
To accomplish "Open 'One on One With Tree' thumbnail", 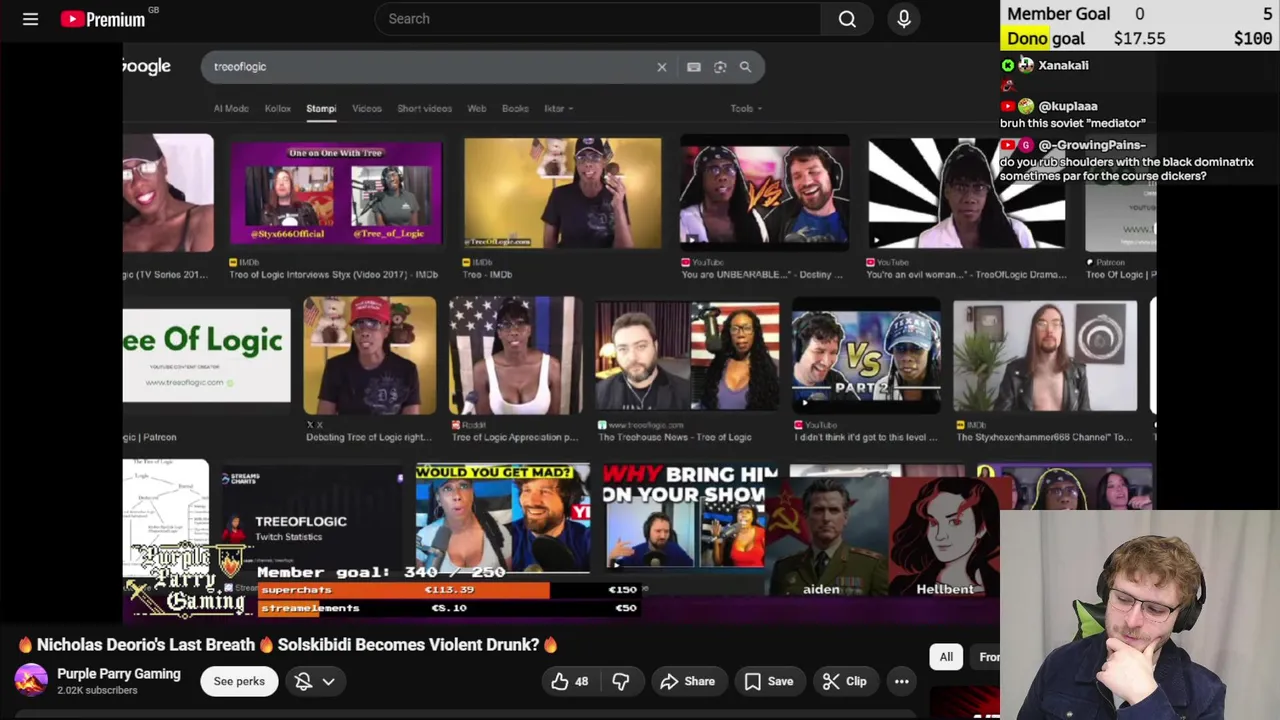I will click(x=336, y=193).
